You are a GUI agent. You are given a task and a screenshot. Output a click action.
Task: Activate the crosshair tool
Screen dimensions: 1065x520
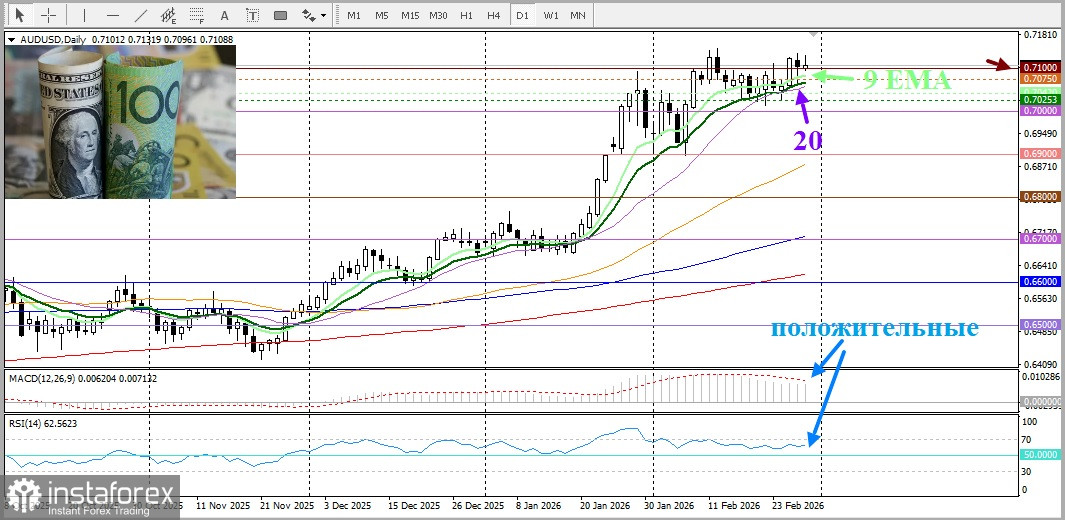(47, 15)
